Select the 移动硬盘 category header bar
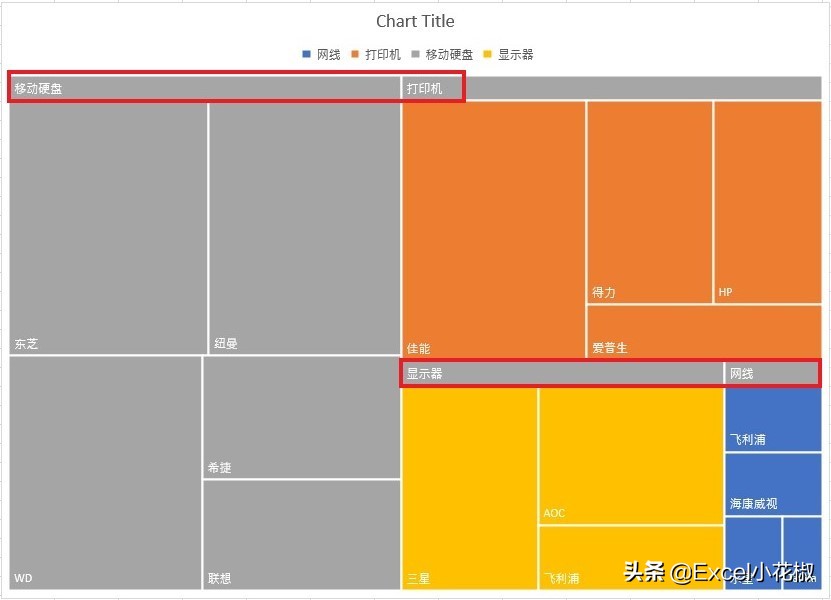Image resolution: width=831 pixels, height=600 pixels. pos(205,89)
